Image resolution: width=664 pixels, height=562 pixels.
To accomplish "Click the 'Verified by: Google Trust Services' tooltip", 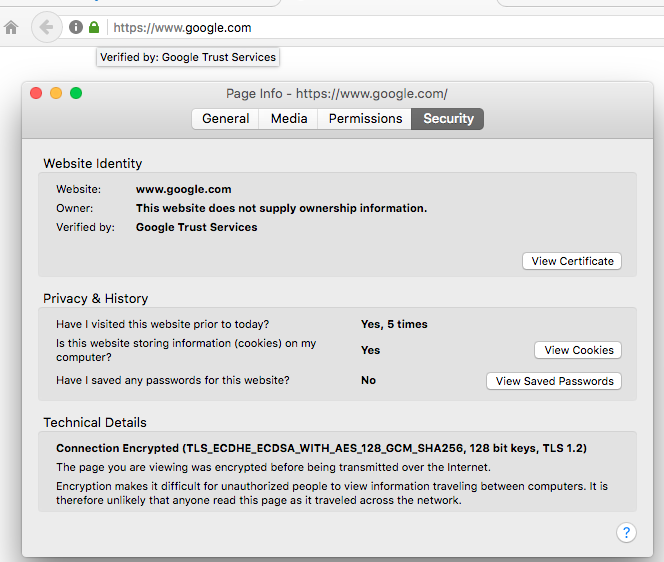I will pyautogui.click(x=188, y=57).
